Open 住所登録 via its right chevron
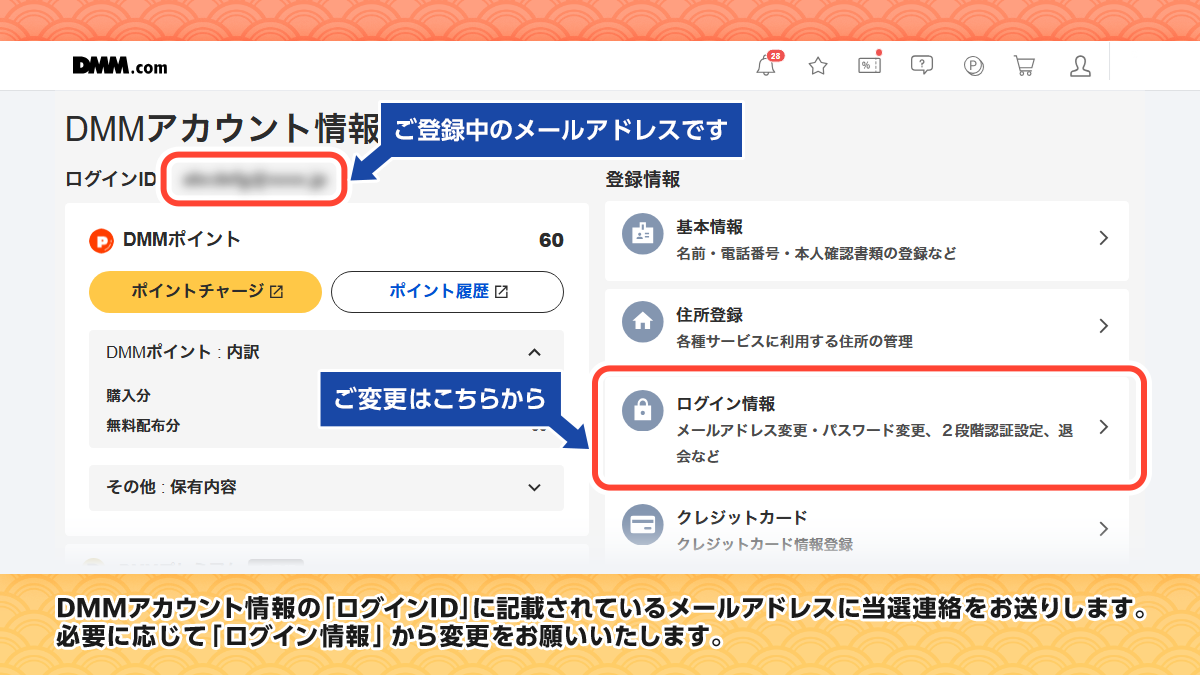The image size is (1200, 675). pos(1104,326)
